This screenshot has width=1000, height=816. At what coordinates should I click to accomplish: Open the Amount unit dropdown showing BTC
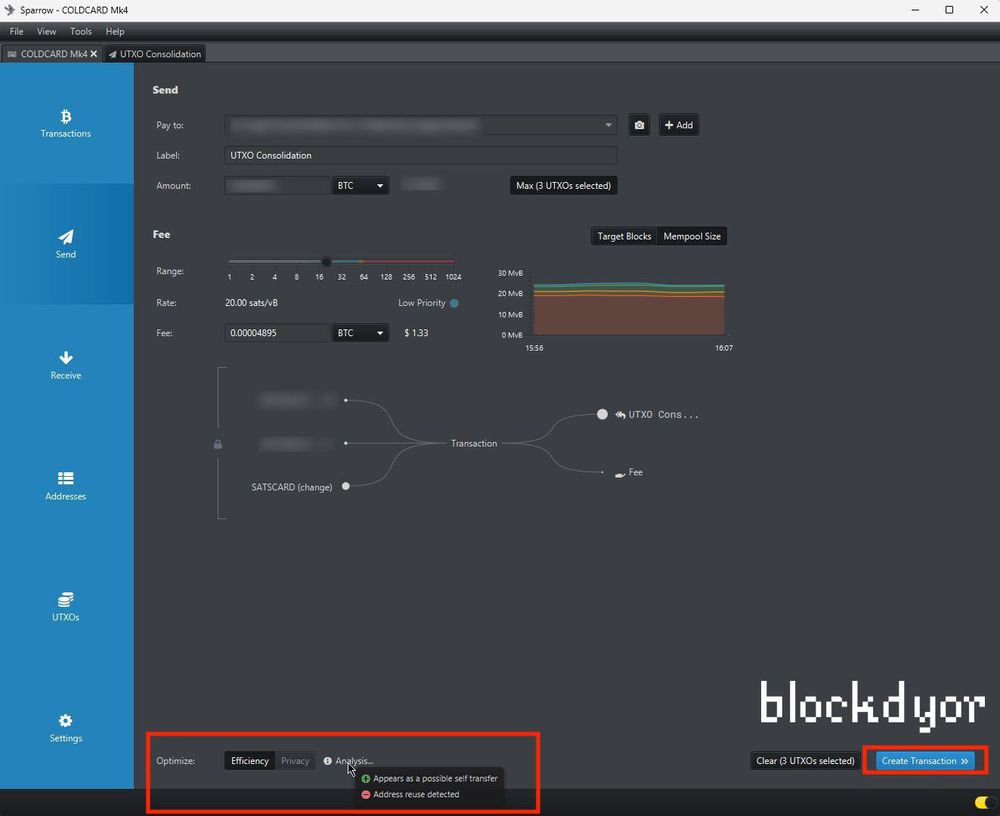(x=359, y=185)
